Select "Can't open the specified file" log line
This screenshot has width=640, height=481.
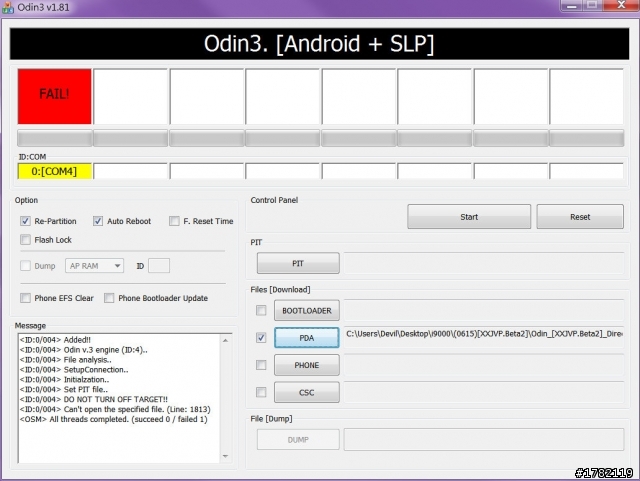coord(115,409)
